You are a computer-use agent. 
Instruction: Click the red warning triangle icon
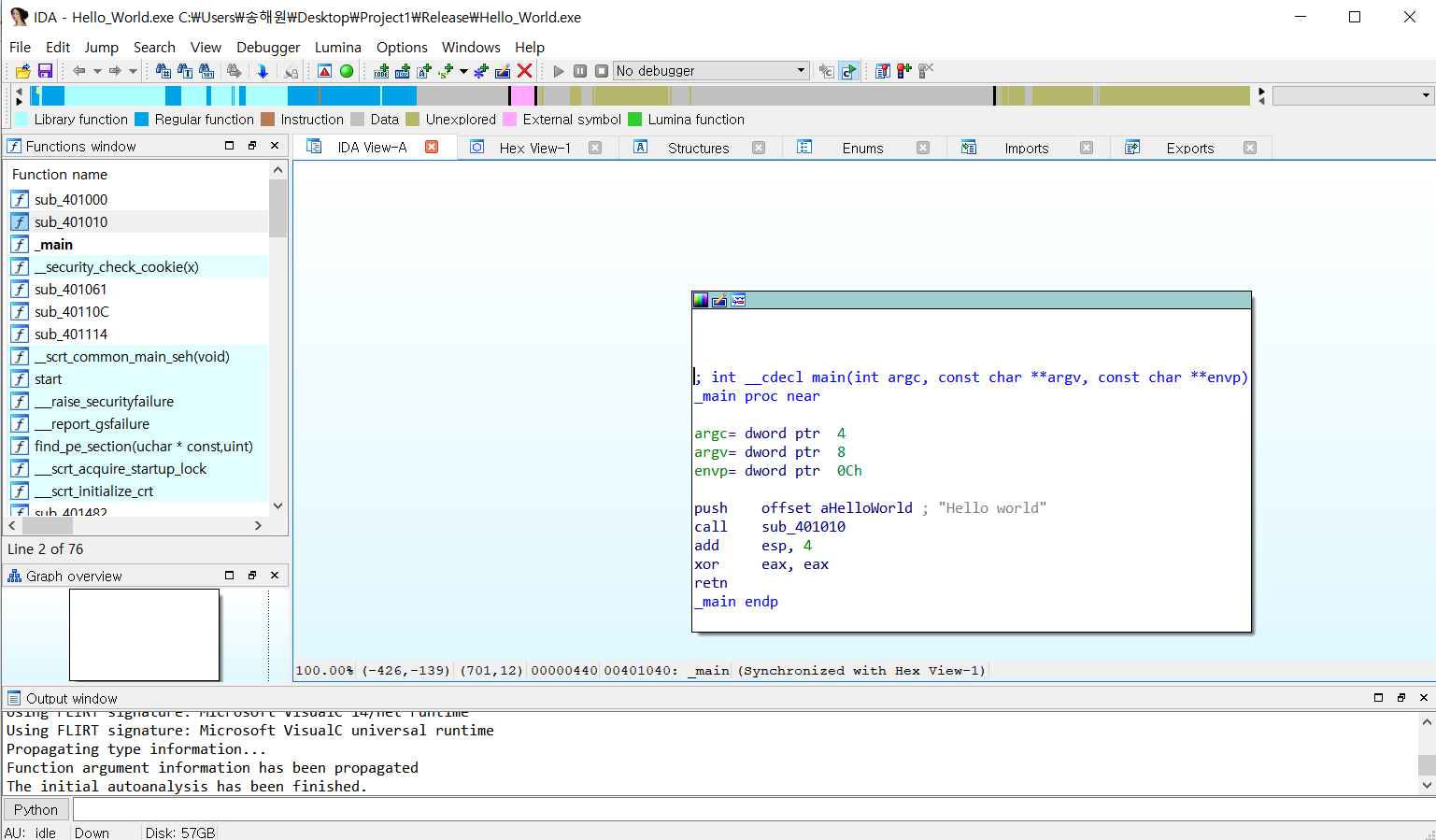click(324, 71)
